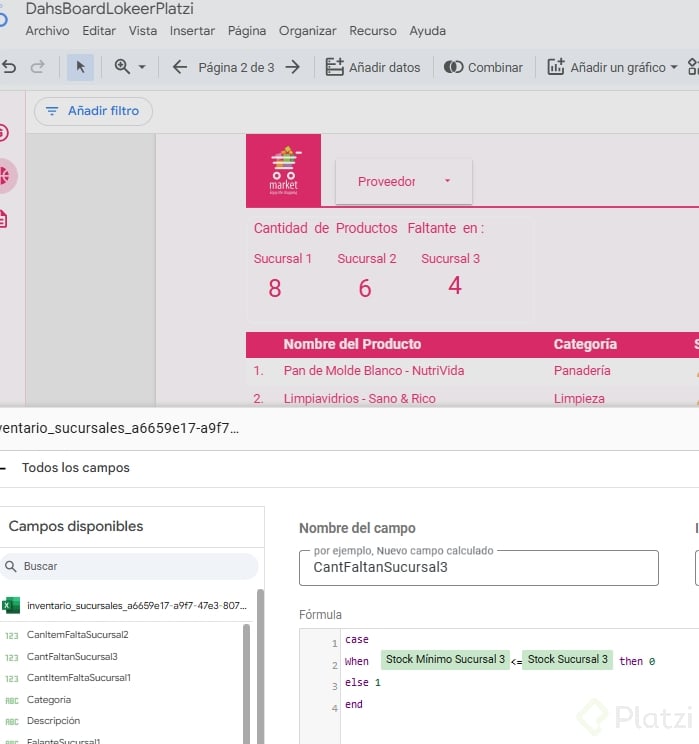The image size is (699, 744).
Task: Click the Panadería category cell
Action: point(582,371)
